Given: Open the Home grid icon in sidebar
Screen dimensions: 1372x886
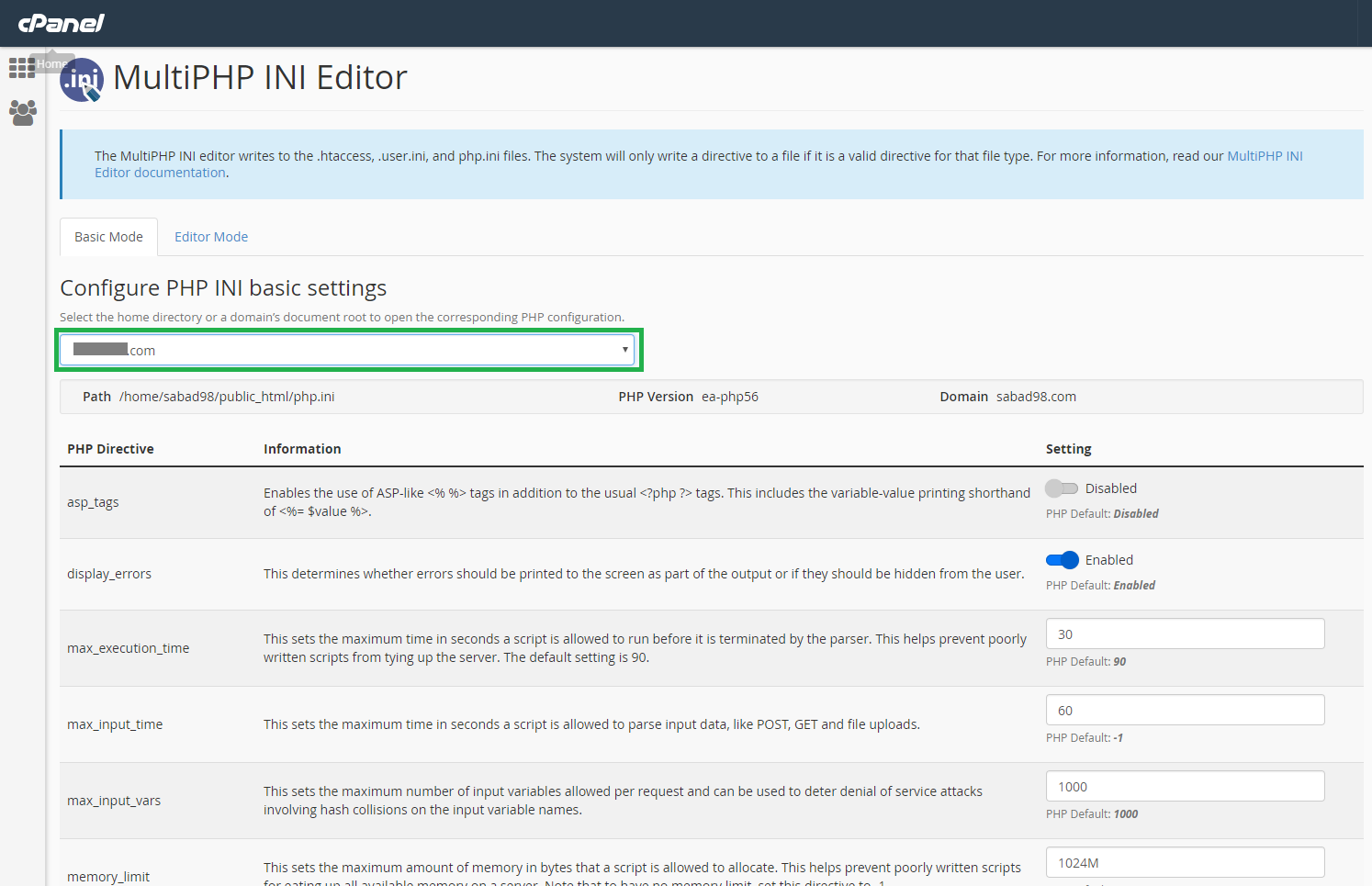Looking at the screenshot, I should coord(21,68).
